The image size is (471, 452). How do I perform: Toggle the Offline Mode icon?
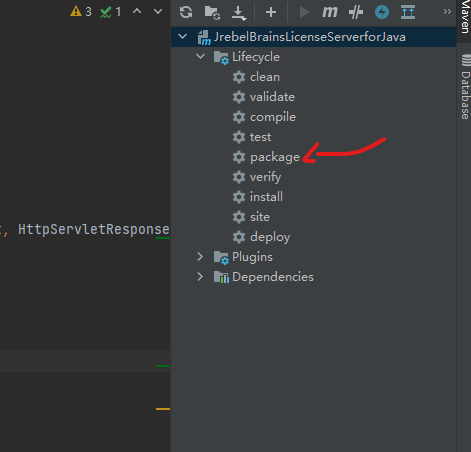click(x=356, y=12)
